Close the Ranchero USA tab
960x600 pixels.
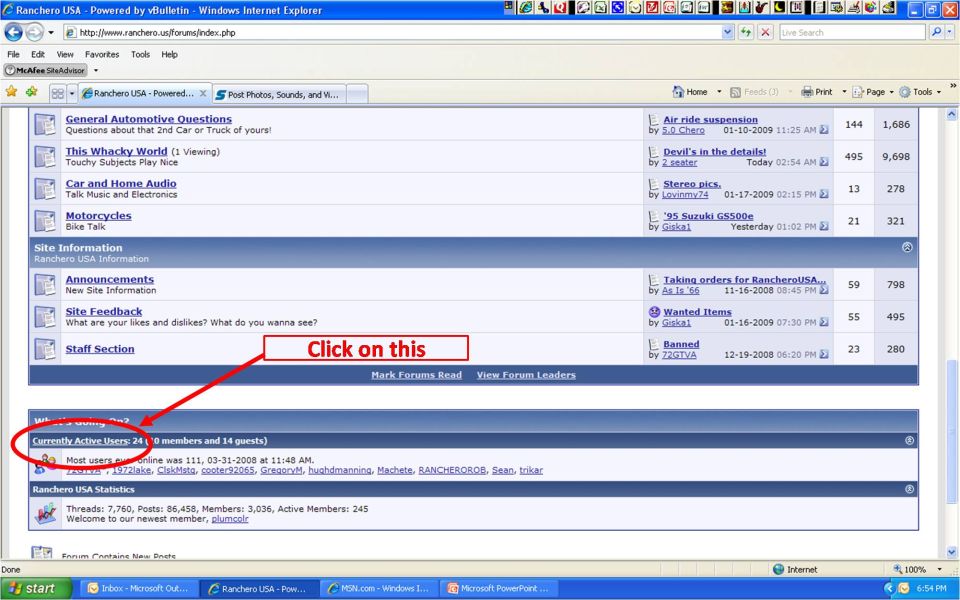point(203,93)
